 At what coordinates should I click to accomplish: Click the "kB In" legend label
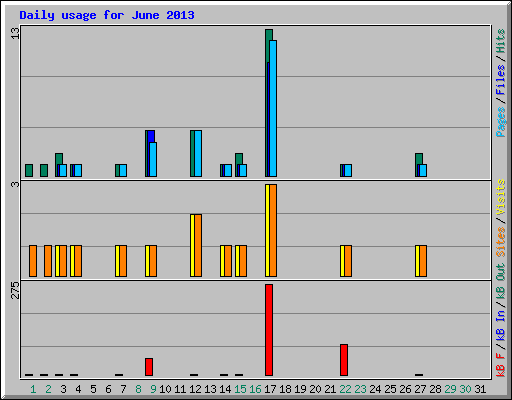click(x=500, y=325)
